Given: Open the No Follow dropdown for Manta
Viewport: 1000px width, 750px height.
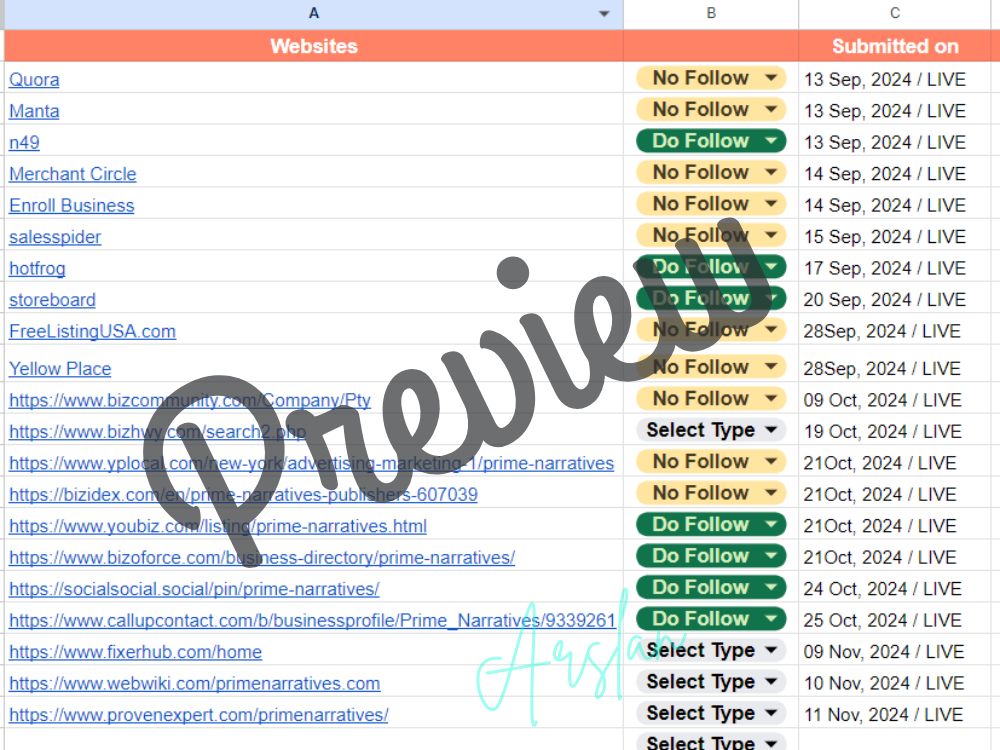Looking at the screenshot, I should coord(711,109).
